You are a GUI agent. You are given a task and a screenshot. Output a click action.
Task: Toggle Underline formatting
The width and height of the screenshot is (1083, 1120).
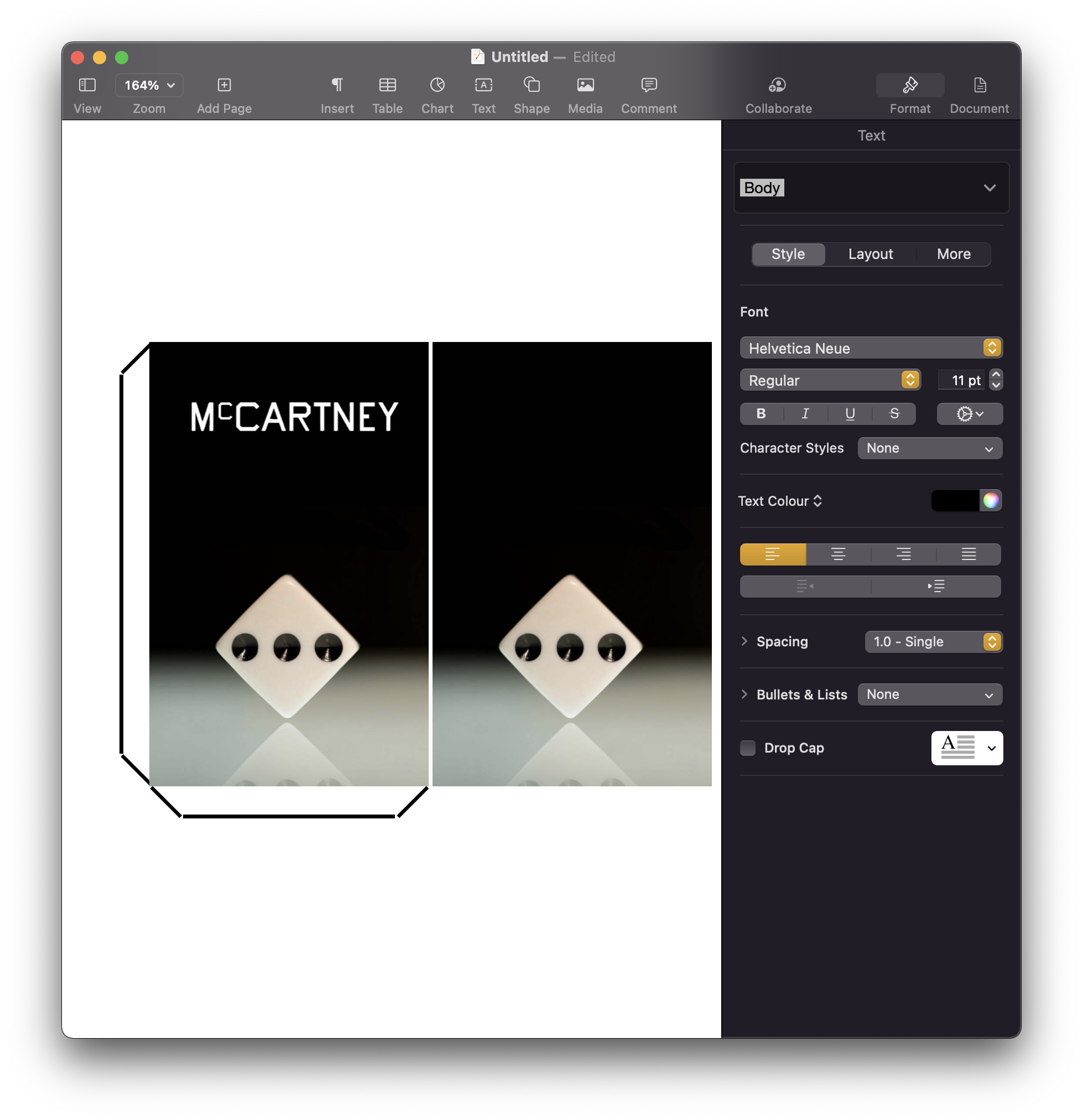pos(850,414)
